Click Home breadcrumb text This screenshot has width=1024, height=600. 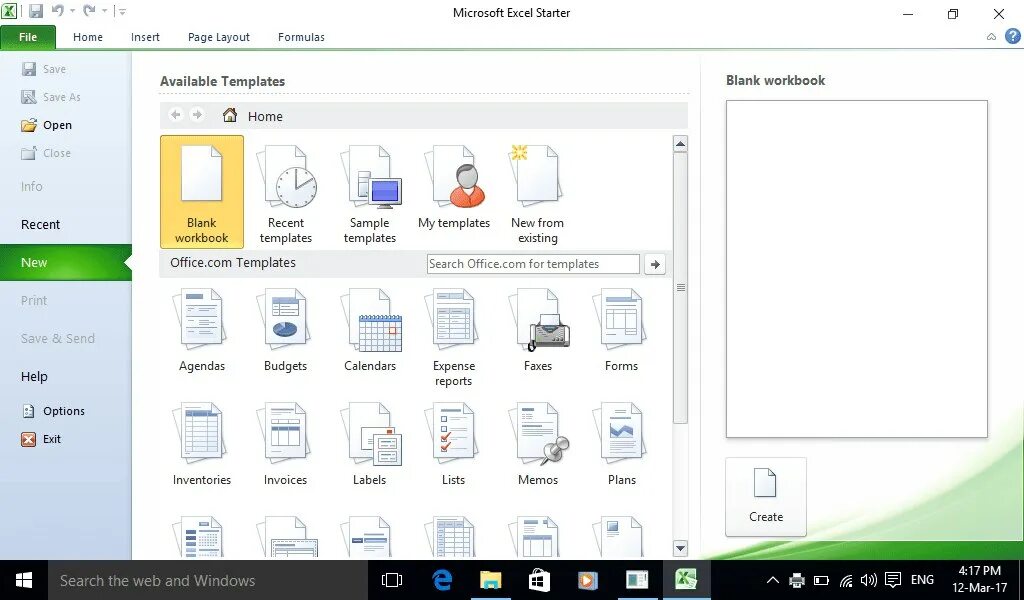click(265, 116)
